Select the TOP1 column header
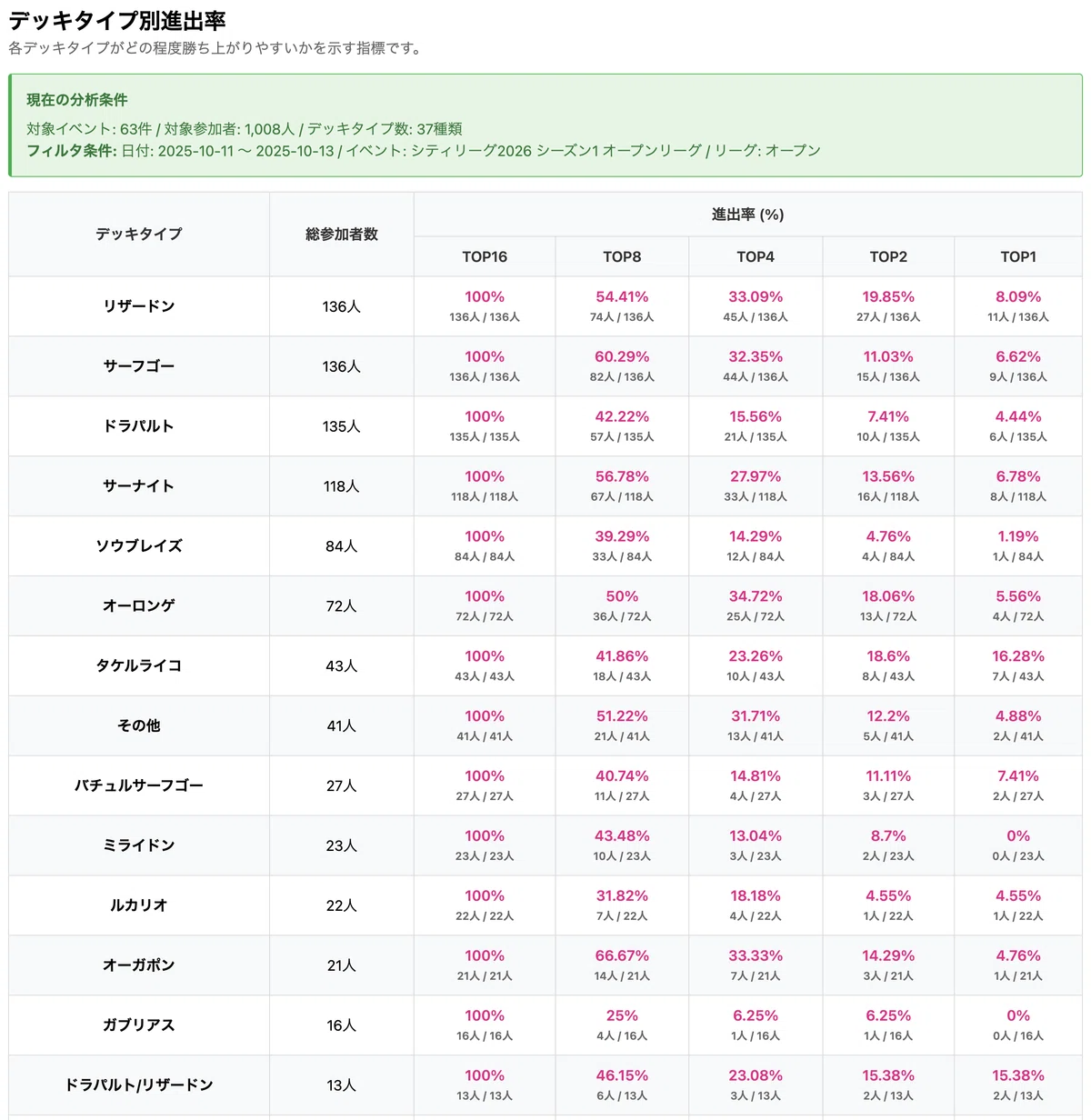The width and height of the screenshot is (1091, 1120). pos(1018,256)
